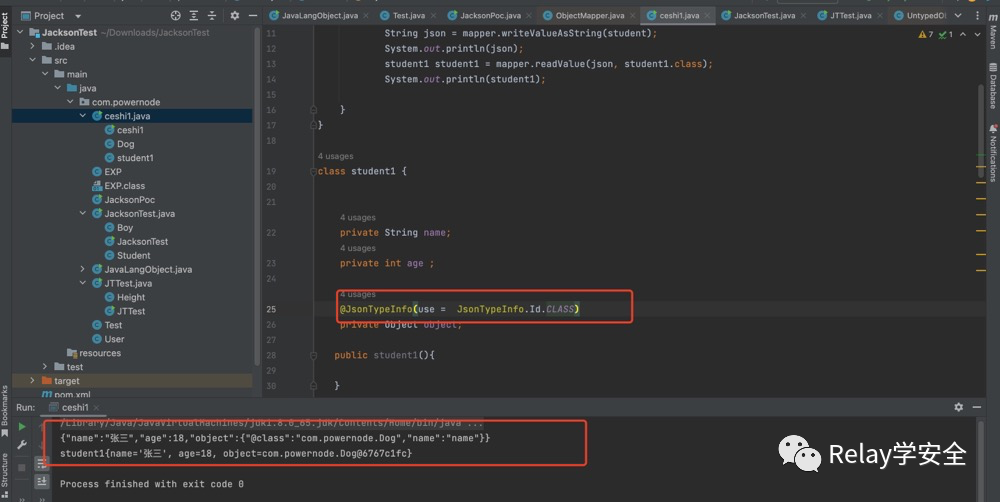Open the Database tool window

(x=993, y=86)
